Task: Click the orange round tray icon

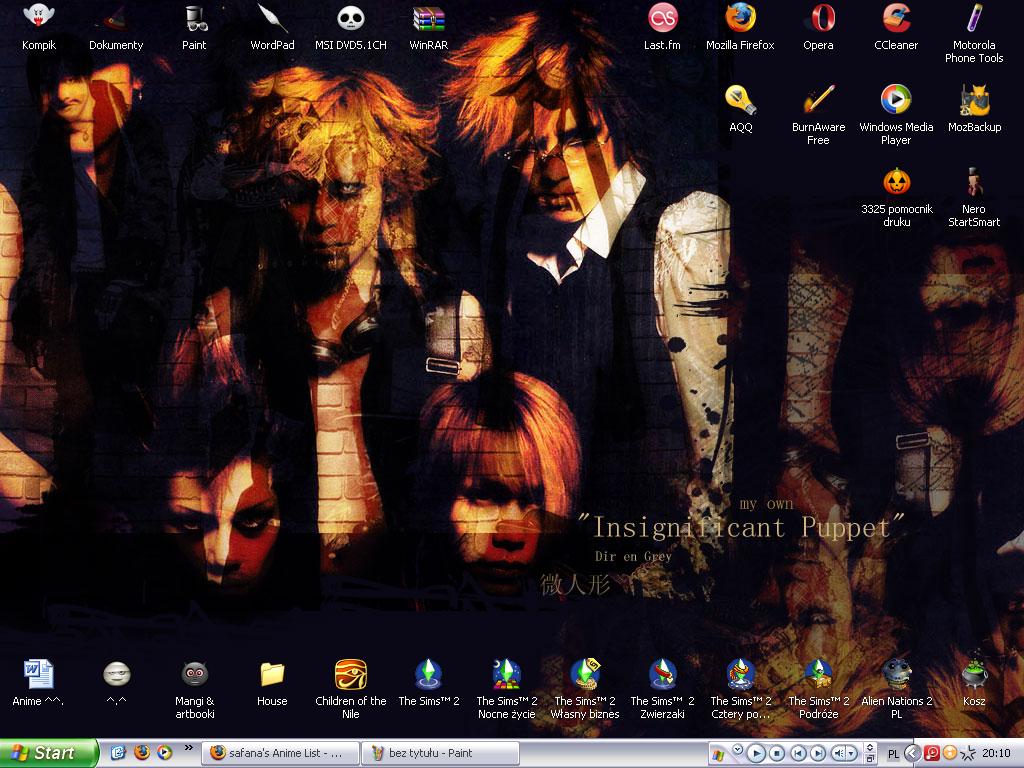Action: pyautogui.click(x=950, y=753)
